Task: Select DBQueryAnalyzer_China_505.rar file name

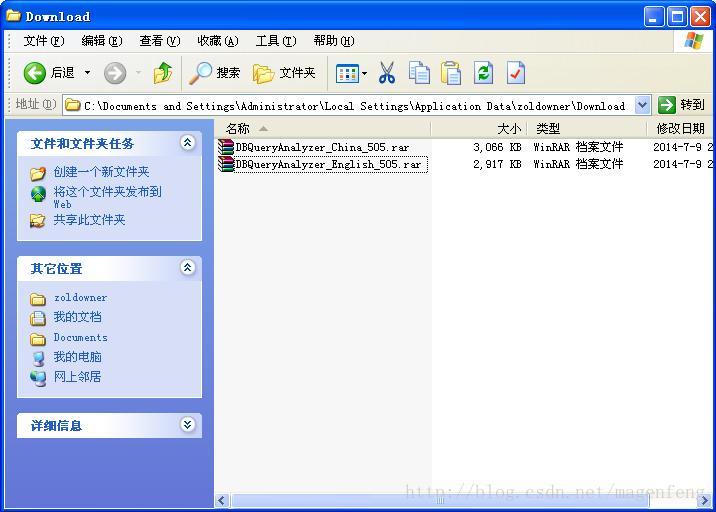Action: [x=322, y=147]
